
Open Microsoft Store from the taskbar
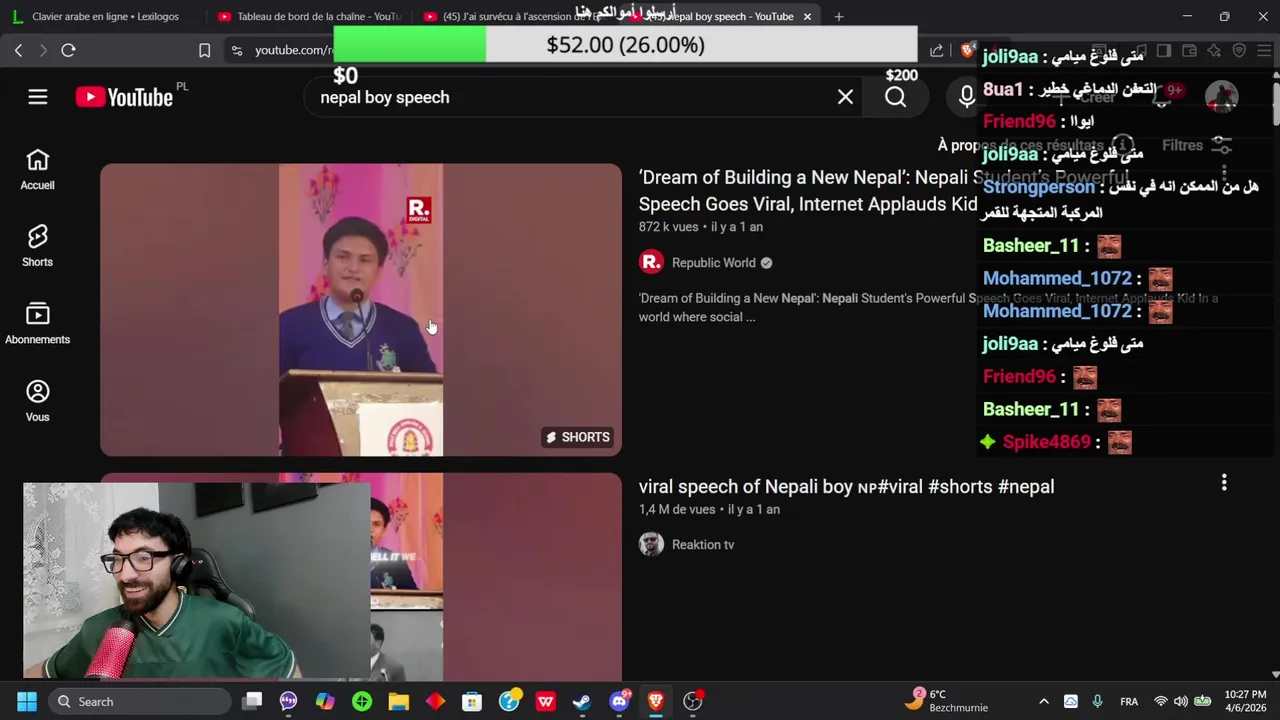472,701
